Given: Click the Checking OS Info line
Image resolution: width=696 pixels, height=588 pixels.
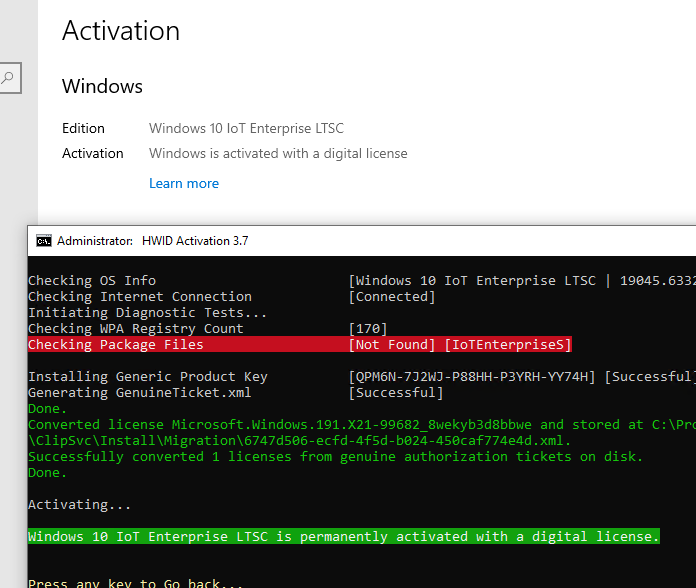Looking at the screenshot, I should tap(91, 281).
